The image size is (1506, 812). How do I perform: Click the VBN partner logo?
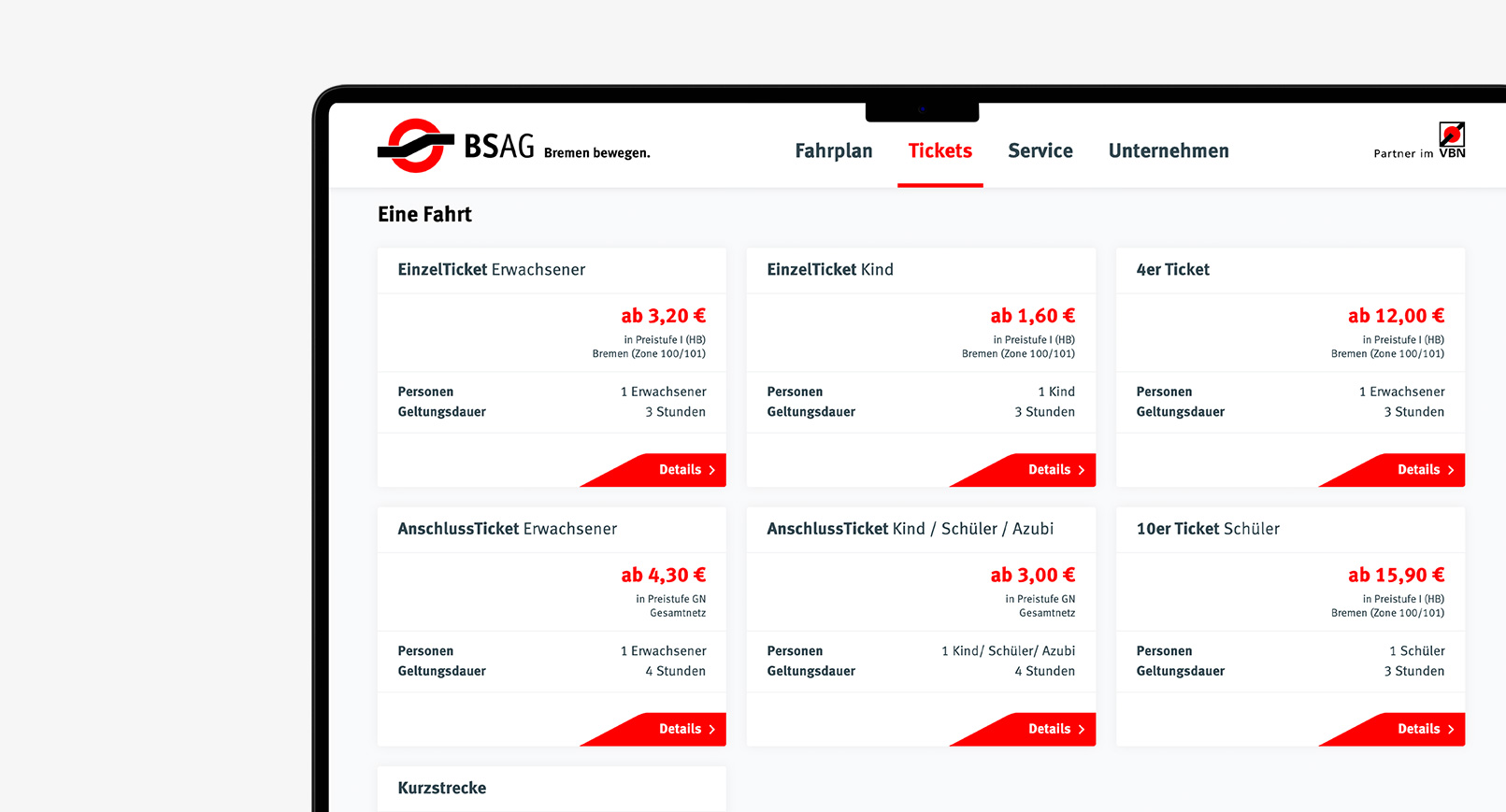[1451, 140]
